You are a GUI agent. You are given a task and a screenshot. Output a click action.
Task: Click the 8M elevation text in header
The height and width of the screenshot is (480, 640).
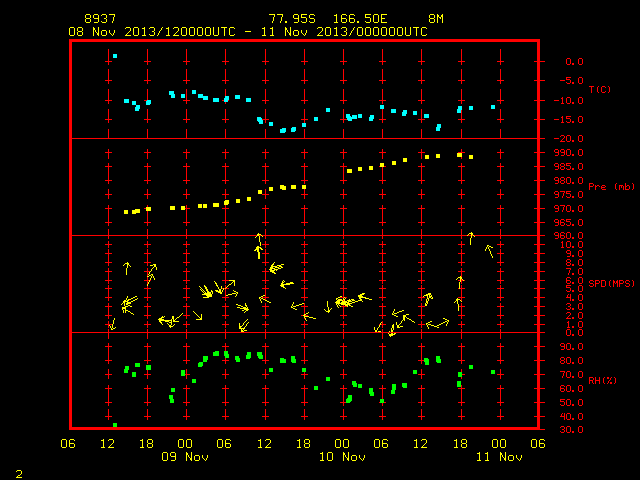pyautogui.click(x=436, y=19)
